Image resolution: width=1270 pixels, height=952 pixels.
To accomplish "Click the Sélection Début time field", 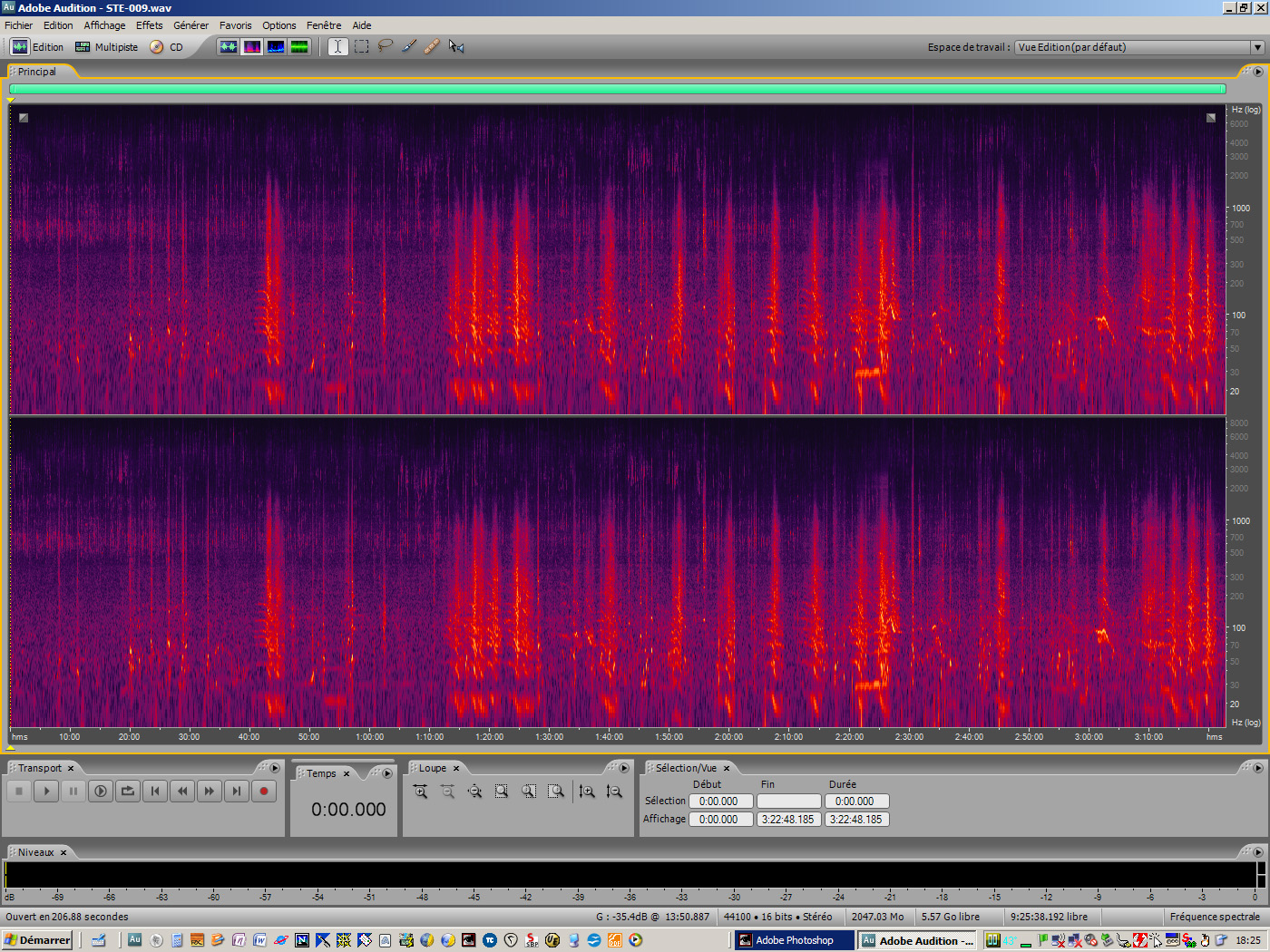I will (x=720, y=801).
